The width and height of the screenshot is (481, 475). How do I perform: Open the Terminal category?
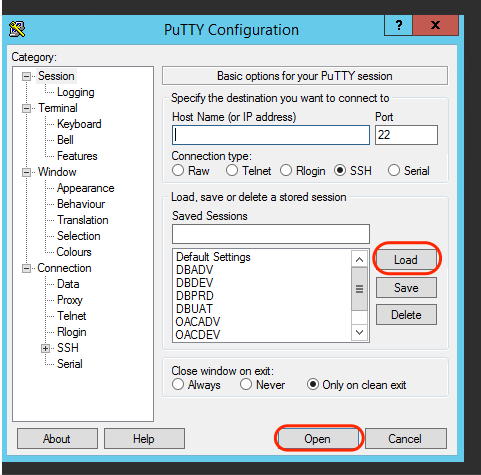58,108
